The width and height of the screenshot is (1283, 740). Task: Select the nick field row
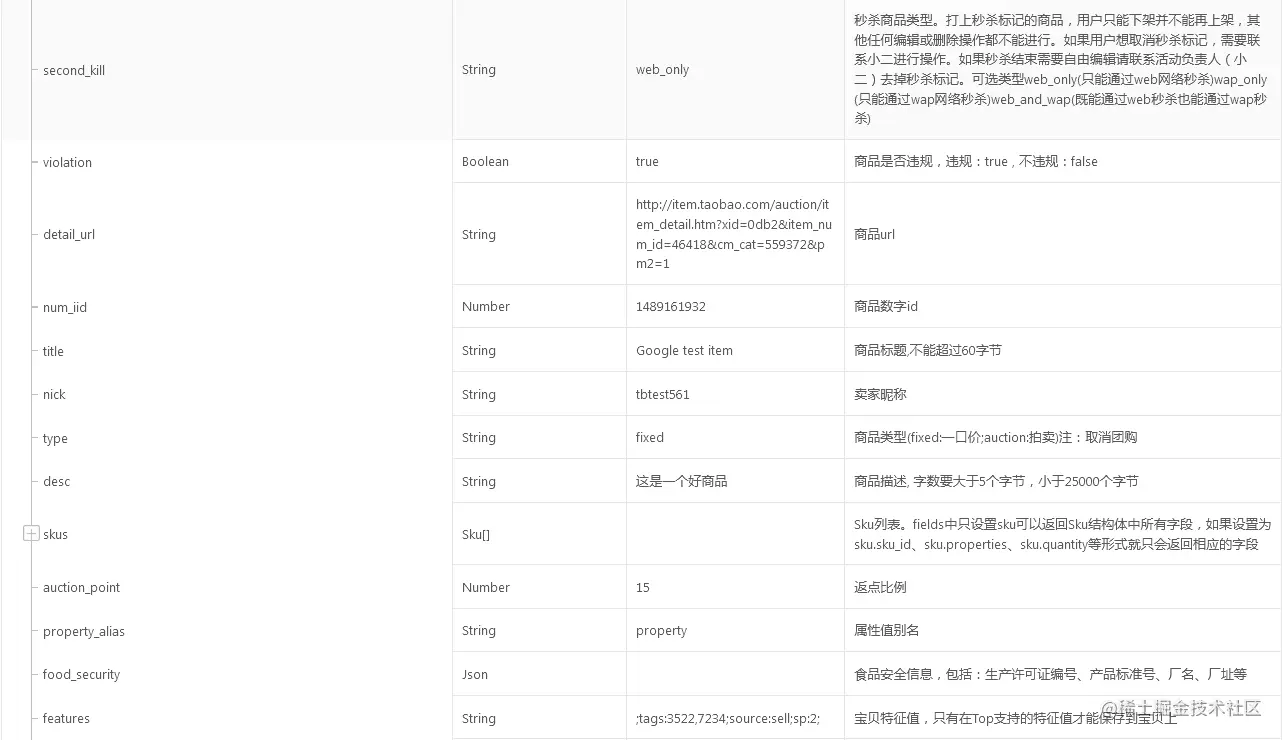point(54,393)
